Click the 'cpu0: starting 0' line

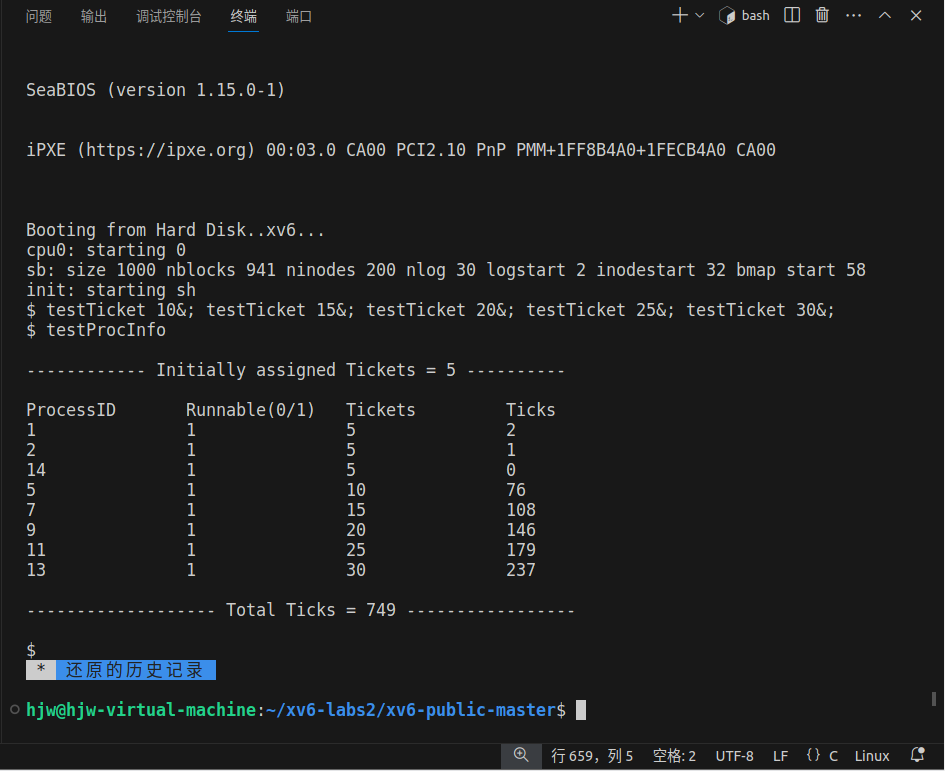[x=106, y=250]
